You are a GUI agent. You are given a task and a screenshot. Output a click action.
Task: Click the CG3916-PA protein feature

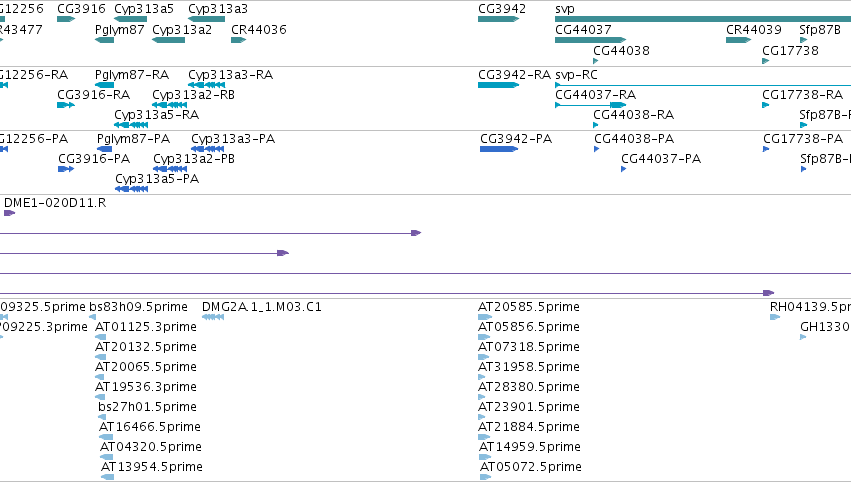click(x=66, y=169)
